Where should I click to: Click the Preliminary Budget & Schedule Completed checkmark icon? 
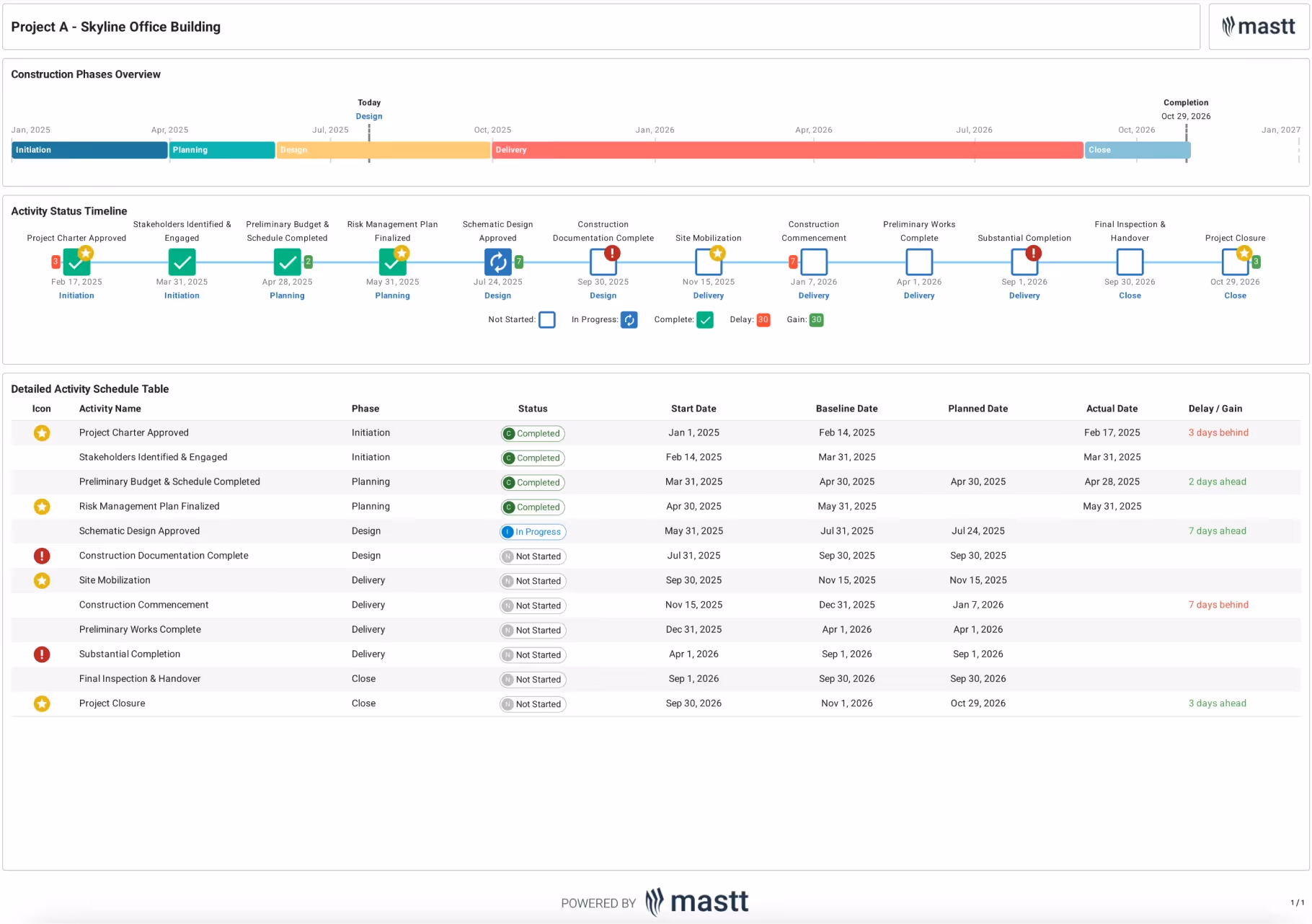coord(287,262)
